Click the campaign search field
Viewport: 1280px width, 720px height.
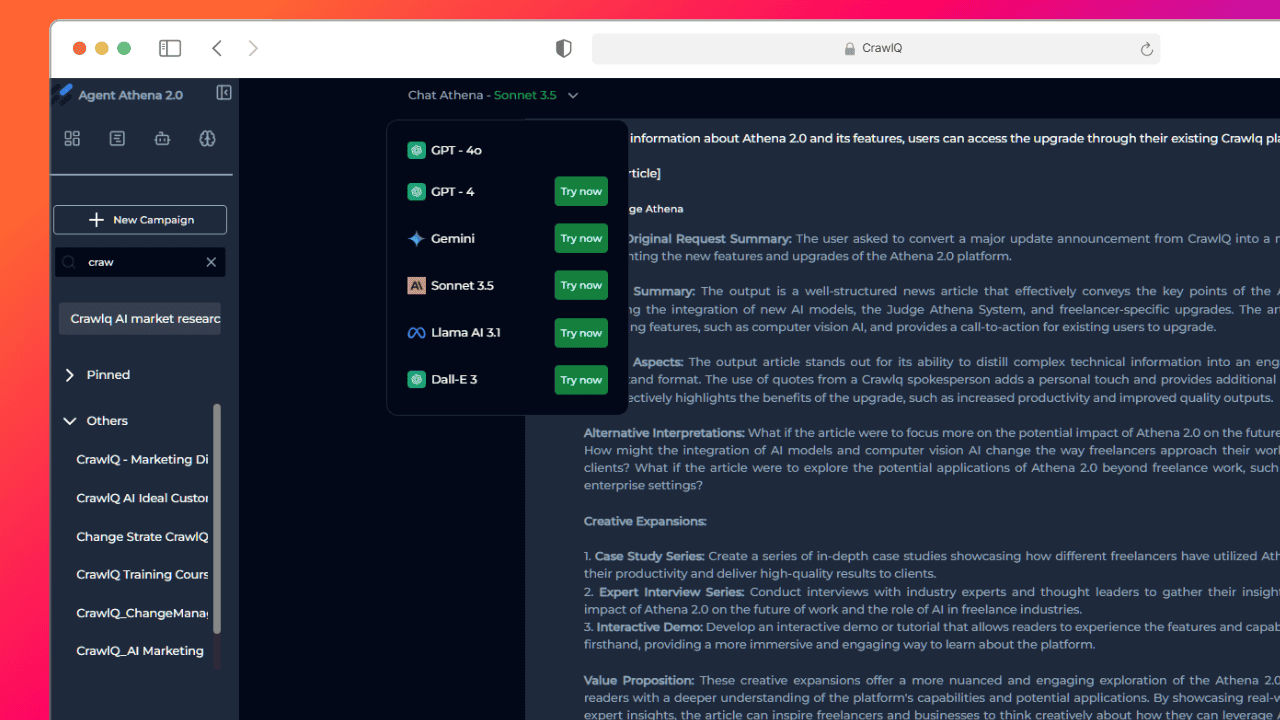click(140, 262)
